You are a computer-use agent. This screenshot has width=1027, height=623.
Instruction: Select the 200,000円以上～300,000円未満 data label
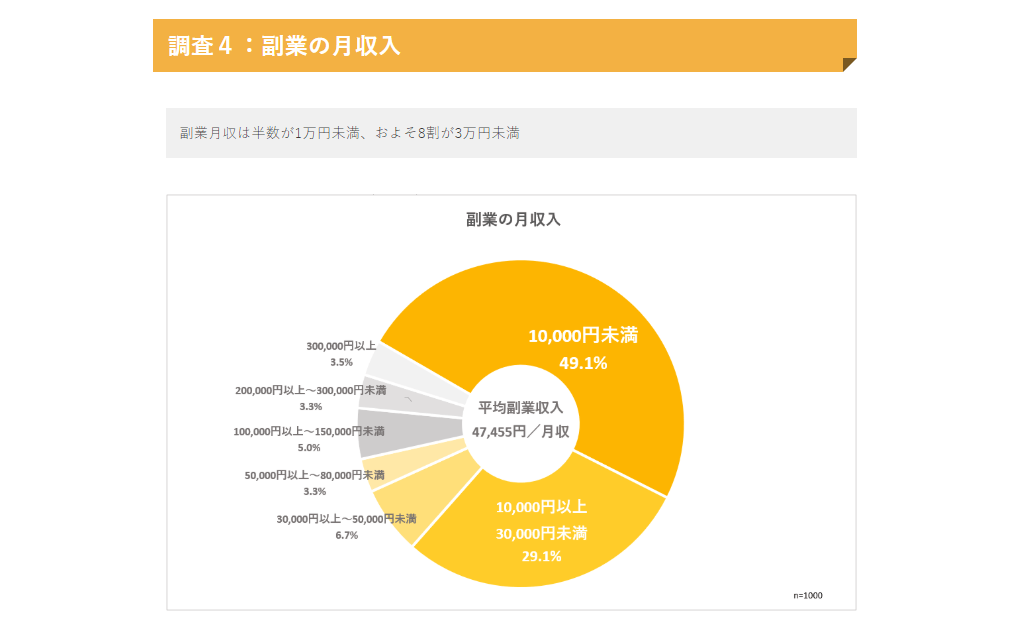pos(310,398)
